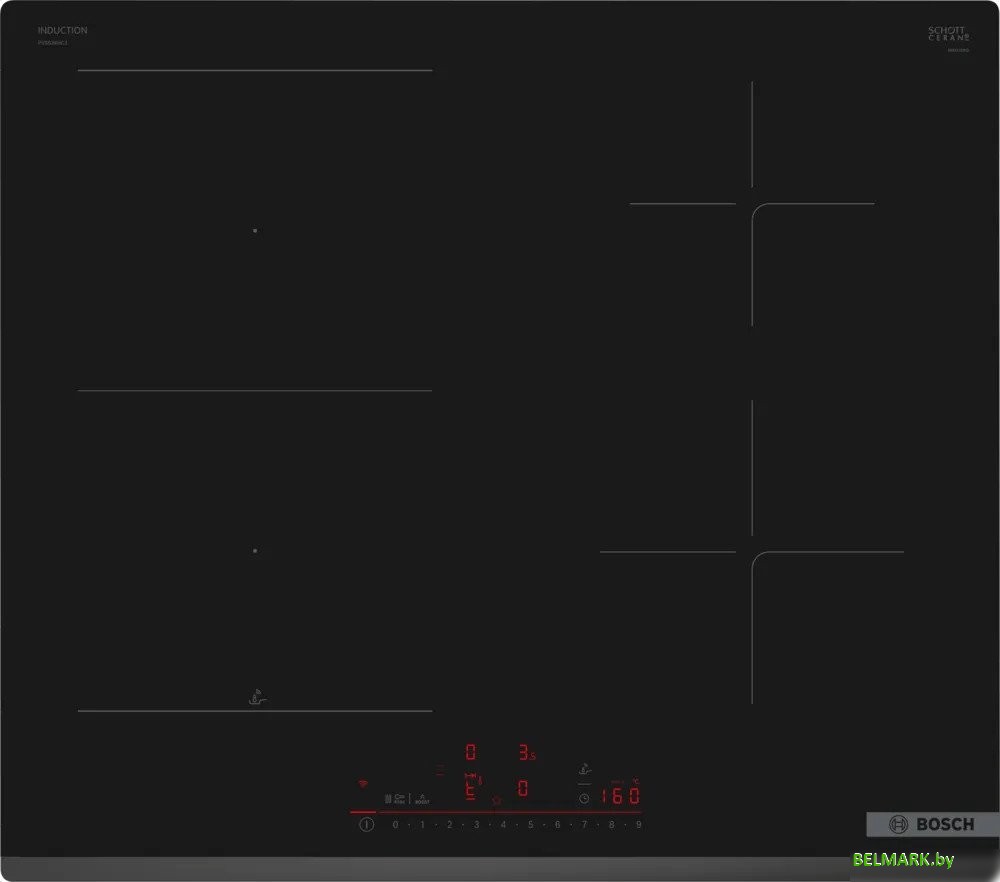Select power level 7 on the scale
The height and width of the screenshot is (882, 1000).
point(584,825)
